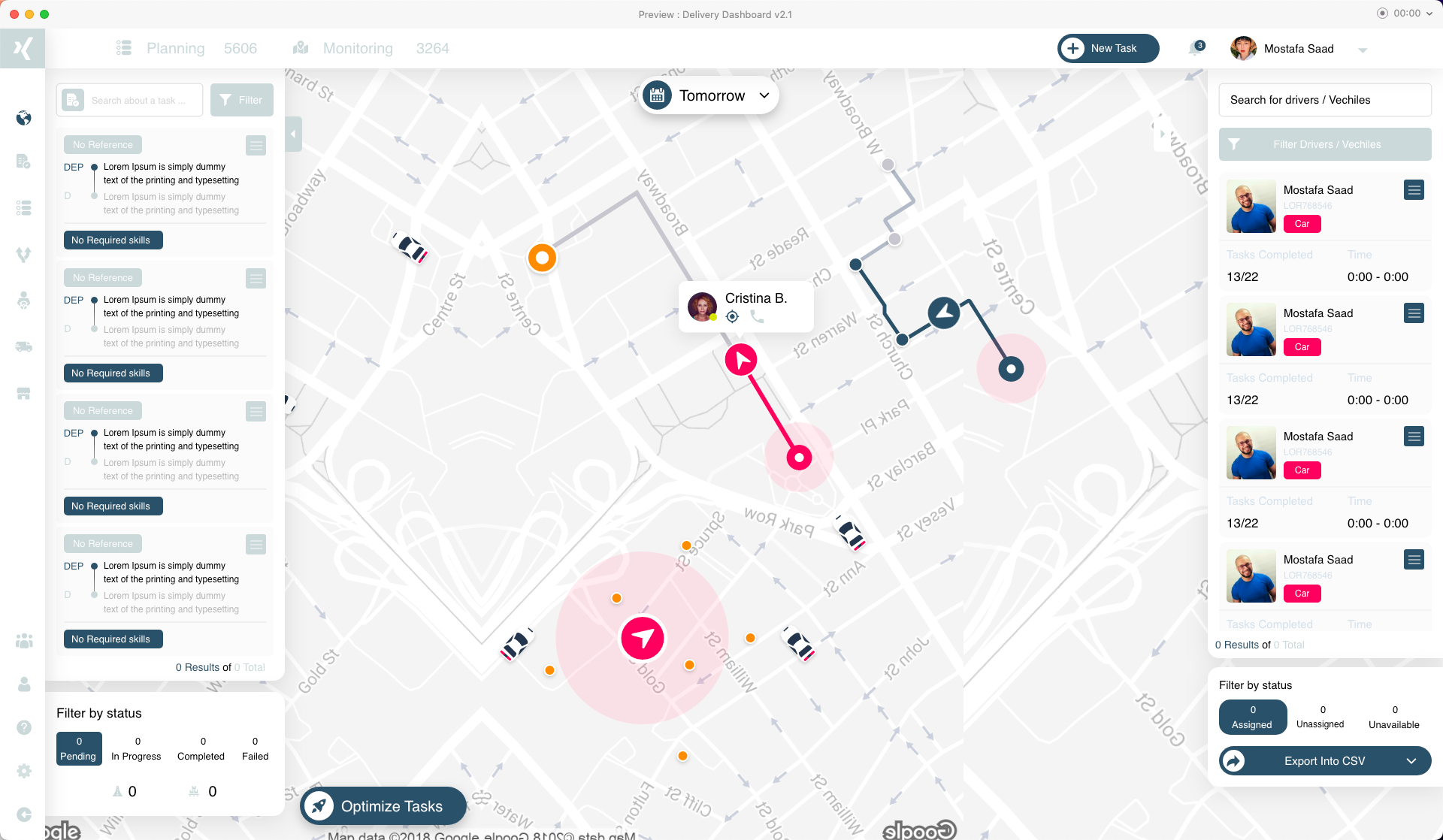Open menu icon on first Mostafa Saad driver
Image resolution: width=1443 pixels, height=840 pixels.
click(x=1414, y=190)
